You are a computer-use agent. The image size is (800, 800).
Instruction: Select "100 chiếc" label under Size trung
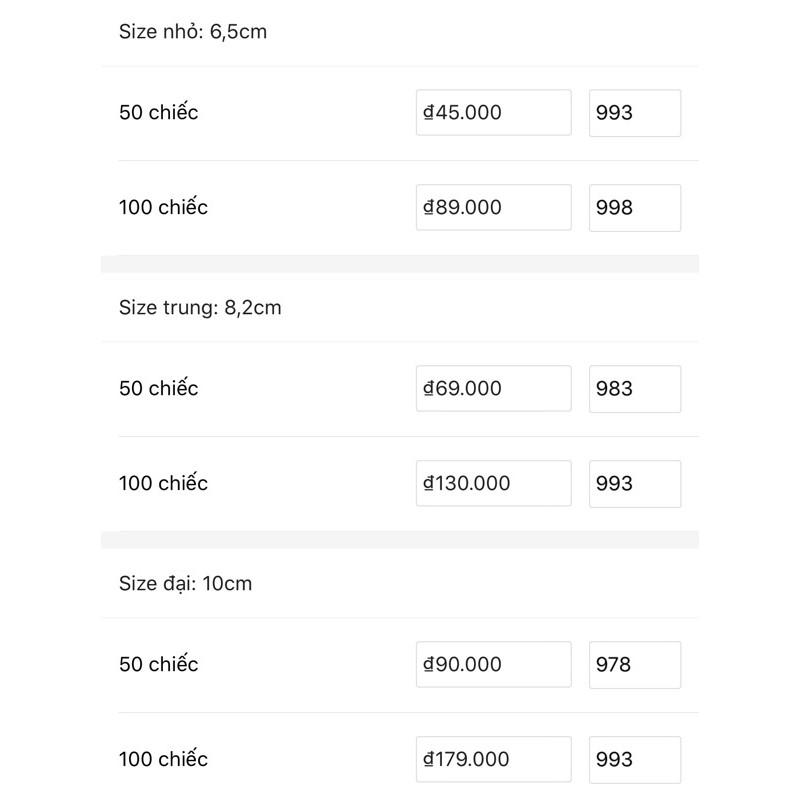tap(164, 483)
